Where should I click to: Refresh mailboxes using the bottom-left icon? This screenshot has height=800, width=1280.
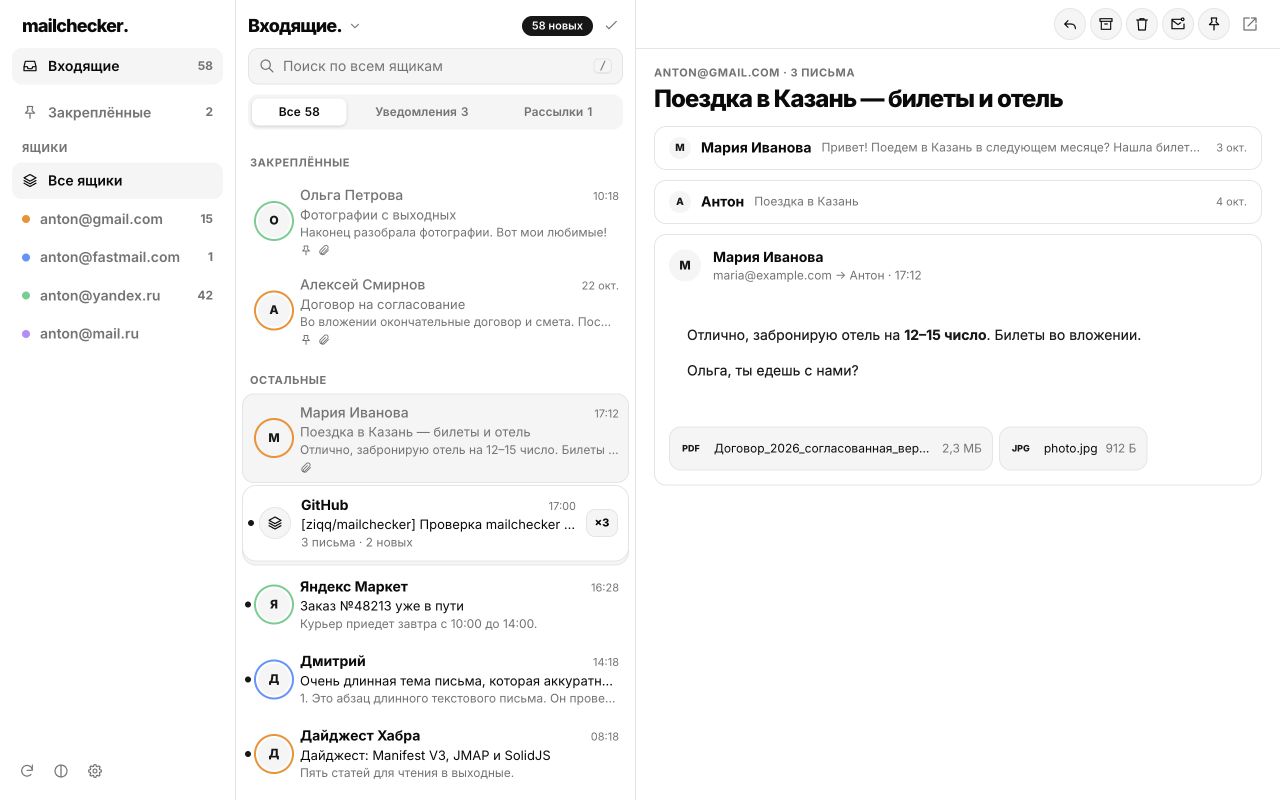coord(27,771)
